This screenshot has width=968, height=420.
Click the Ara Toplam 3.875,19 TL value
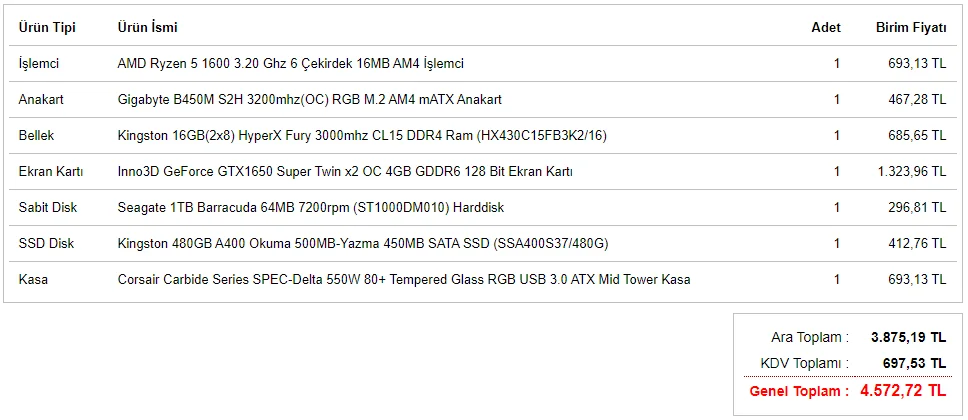908,337
